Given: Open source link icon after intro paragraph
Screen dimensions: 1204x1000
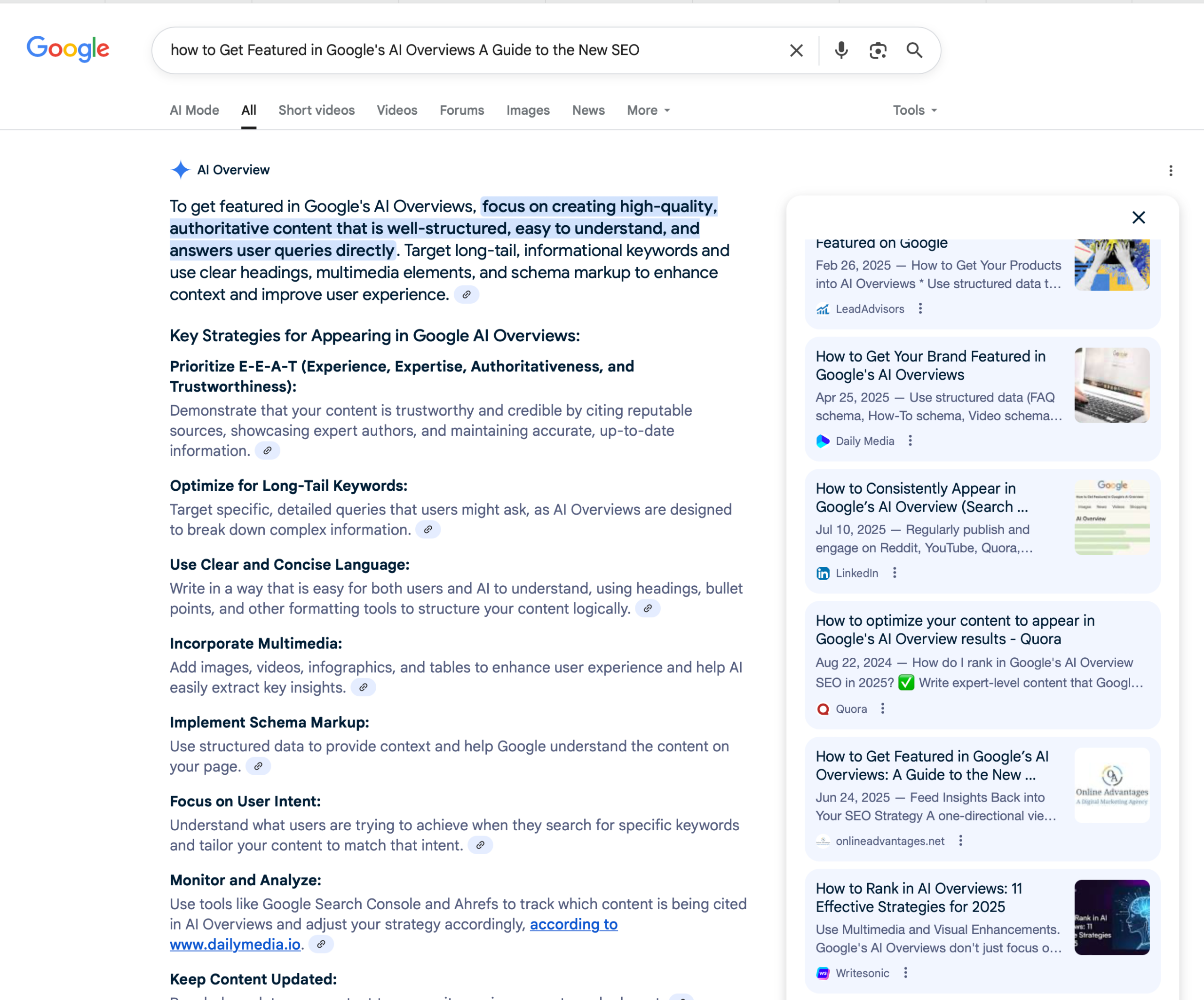Looking at the screenshot, I should tap(467, 295).
